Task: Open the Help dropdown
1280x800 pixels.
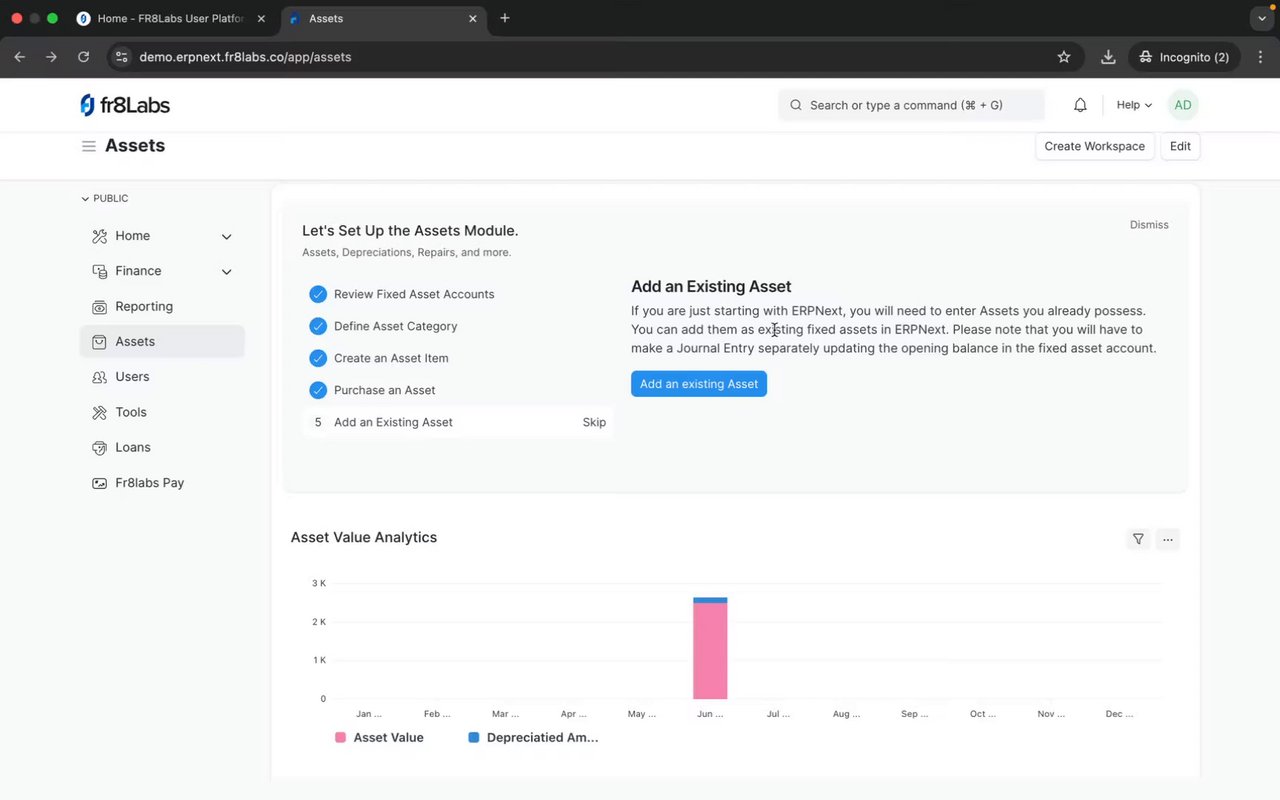Action: [x=1134, y=105]
